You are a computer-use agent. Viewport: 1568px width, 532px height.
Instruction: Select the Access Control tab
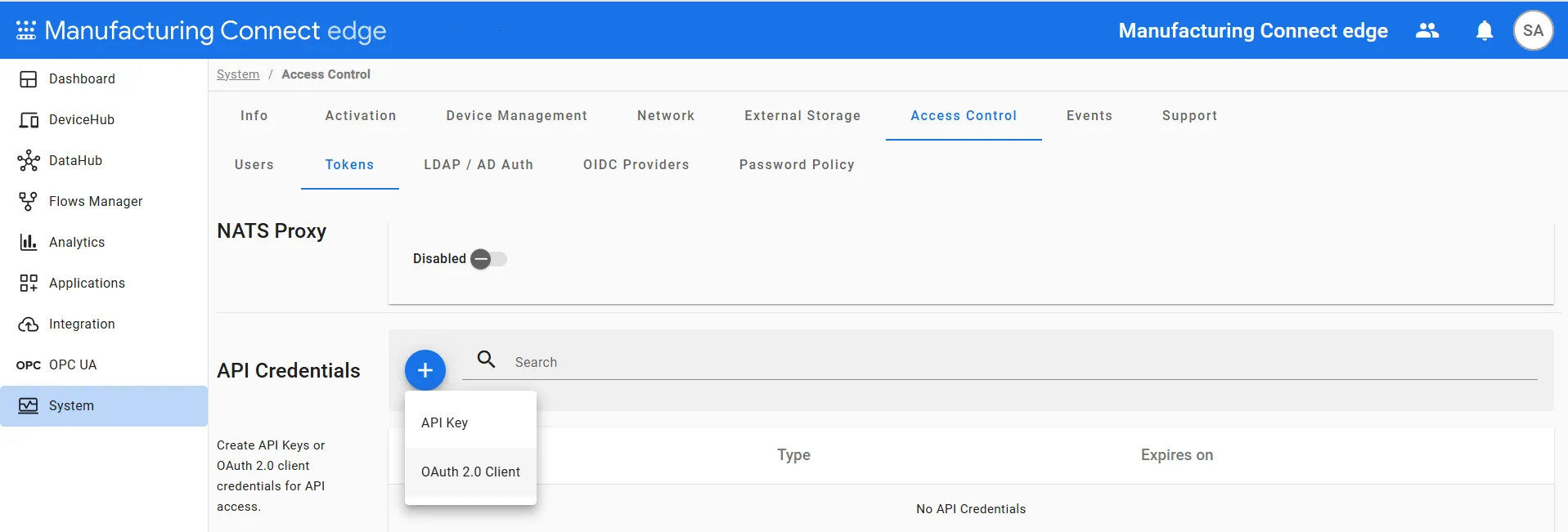click(x=964, y=116)
